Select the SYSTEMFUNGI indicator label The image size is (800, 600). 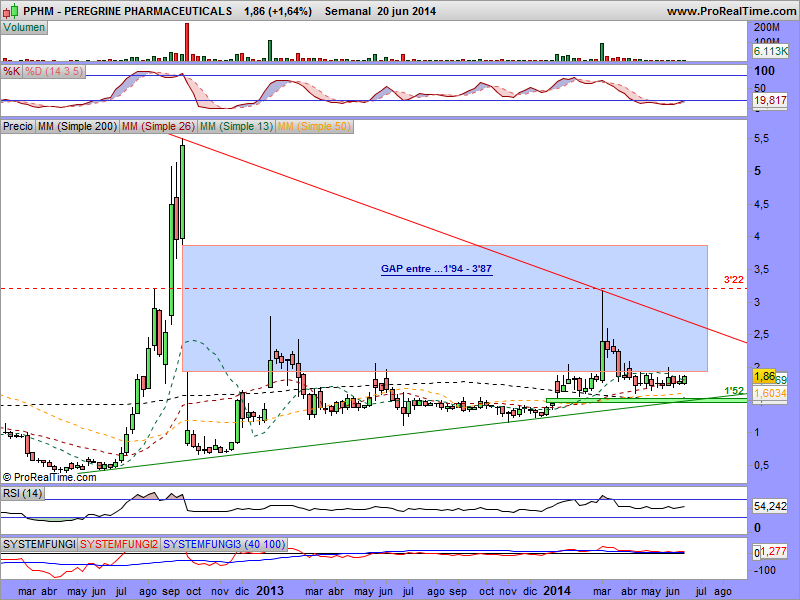point(39,544)
